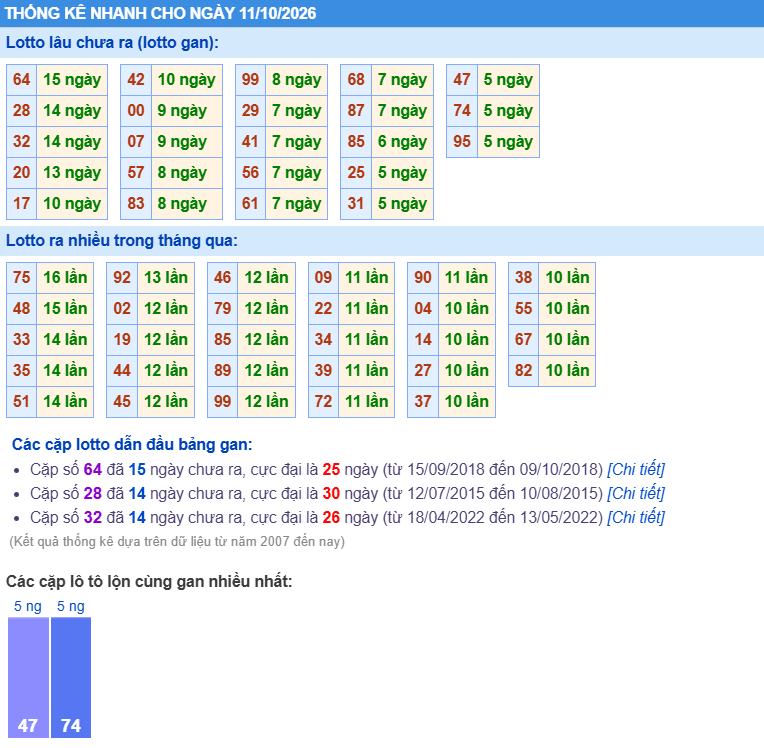Image resolution: width=764 pixels, height=748 pixels.
Task: Select lotto gan number 41
Action: pos(250,142)
